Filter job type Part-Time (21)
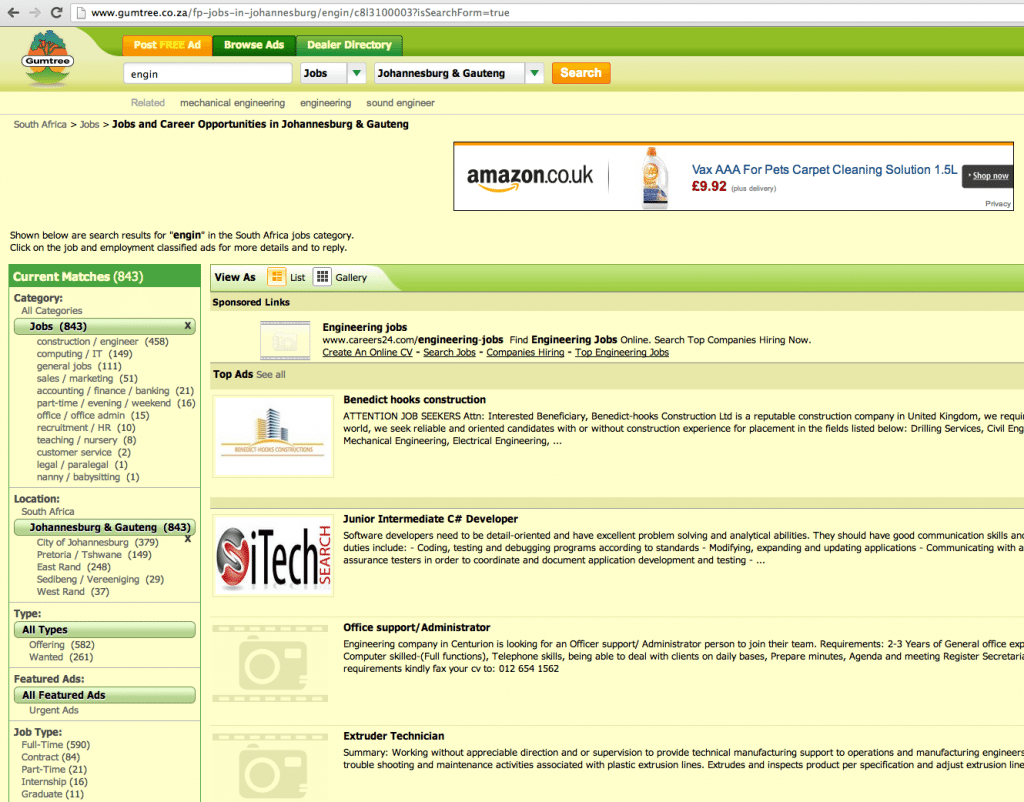Screen dimensions: 1024x802 (54, 769)
